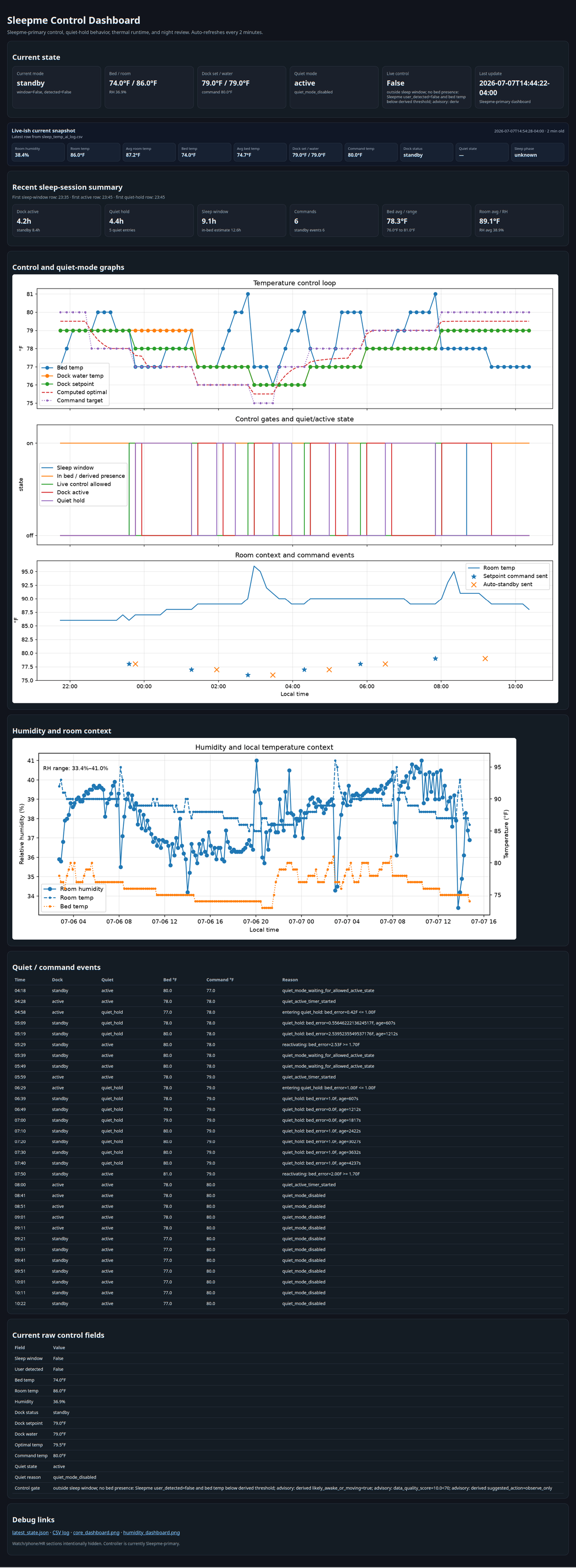
Task: Select the Bed / room 74.0°F / 86.0°F card
Action: click(x=149, y=87)
